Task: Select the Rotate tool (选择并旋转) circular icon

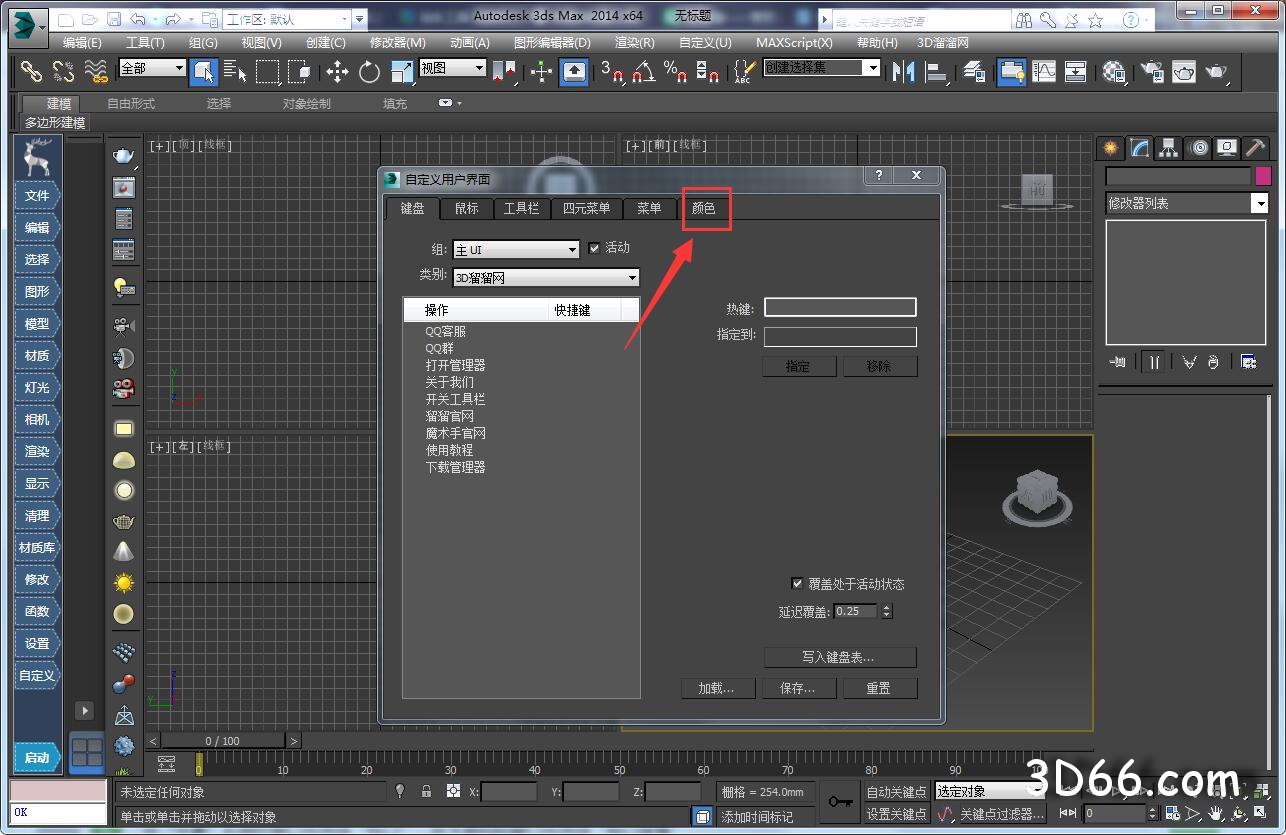Action: 370,71
